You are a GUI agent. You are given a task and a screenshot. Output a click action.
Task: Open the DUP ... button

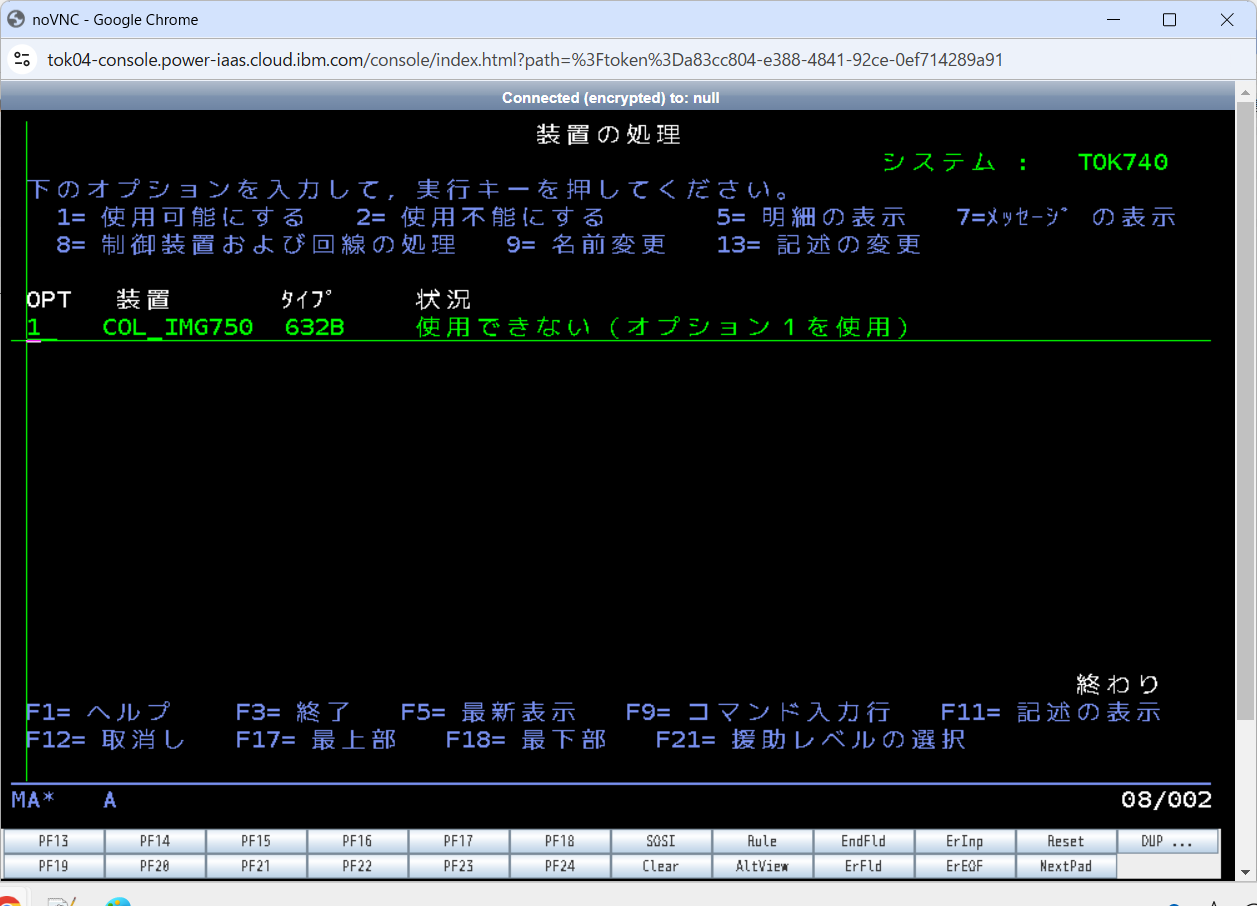coord(1168,841)
